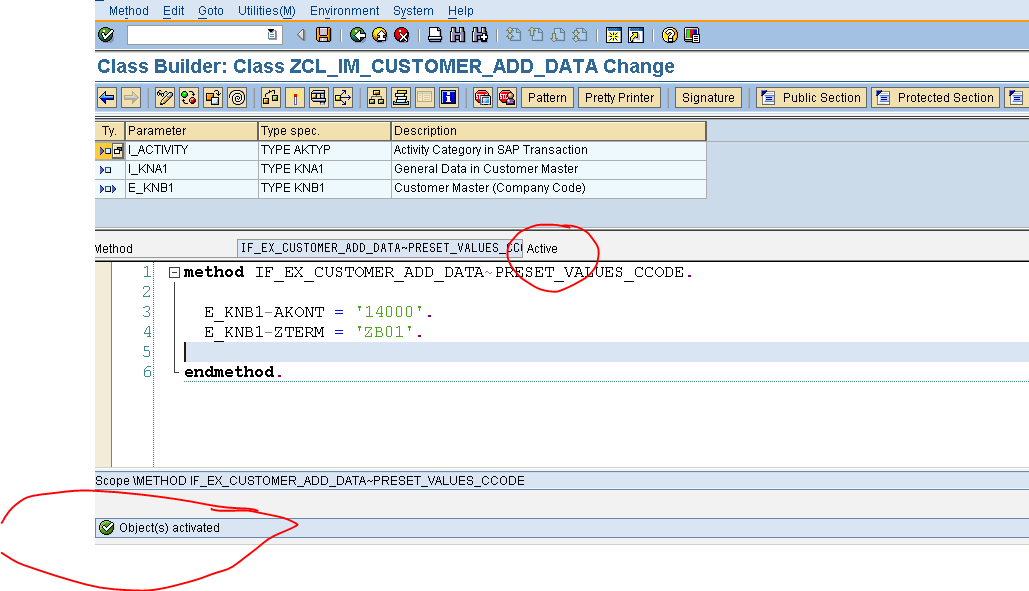Collapse the method code block
The width and height of the screenshot is (1029, 591).
tap(176, 271)
